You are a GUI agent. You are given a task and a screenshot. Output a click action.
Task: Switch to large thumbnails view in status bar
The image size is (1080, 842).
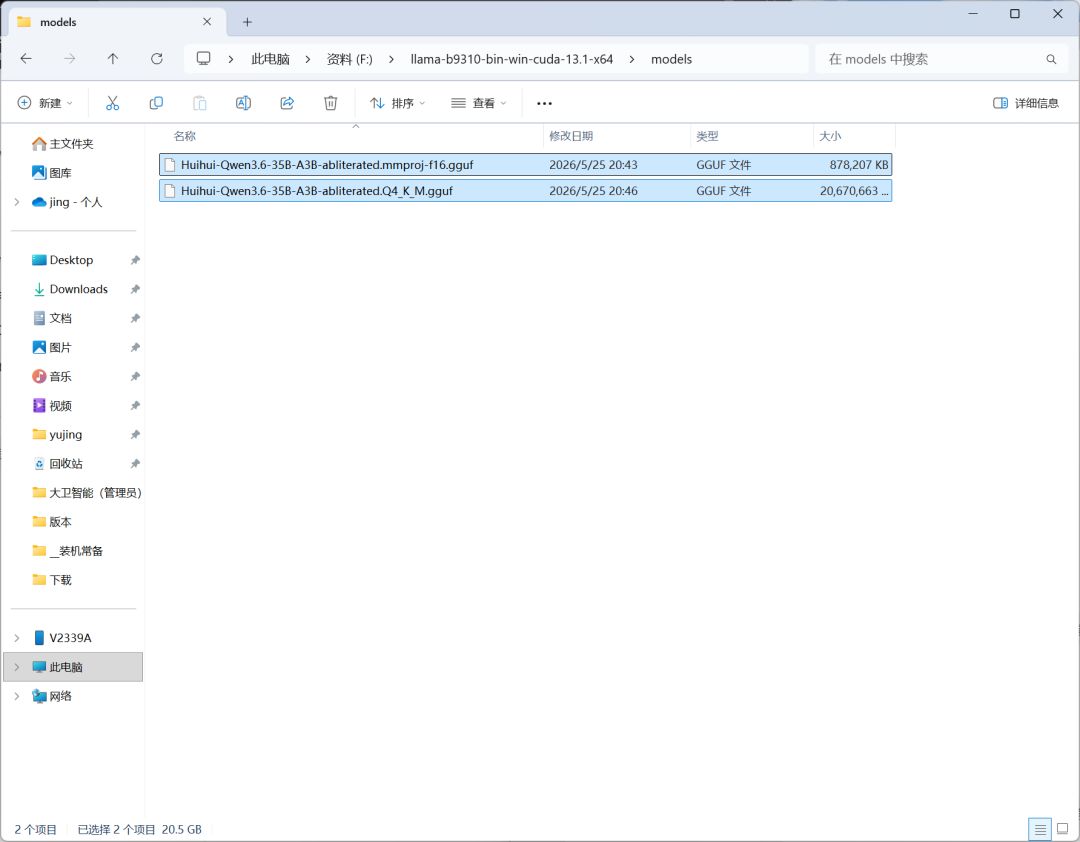tap(1063, 829)
